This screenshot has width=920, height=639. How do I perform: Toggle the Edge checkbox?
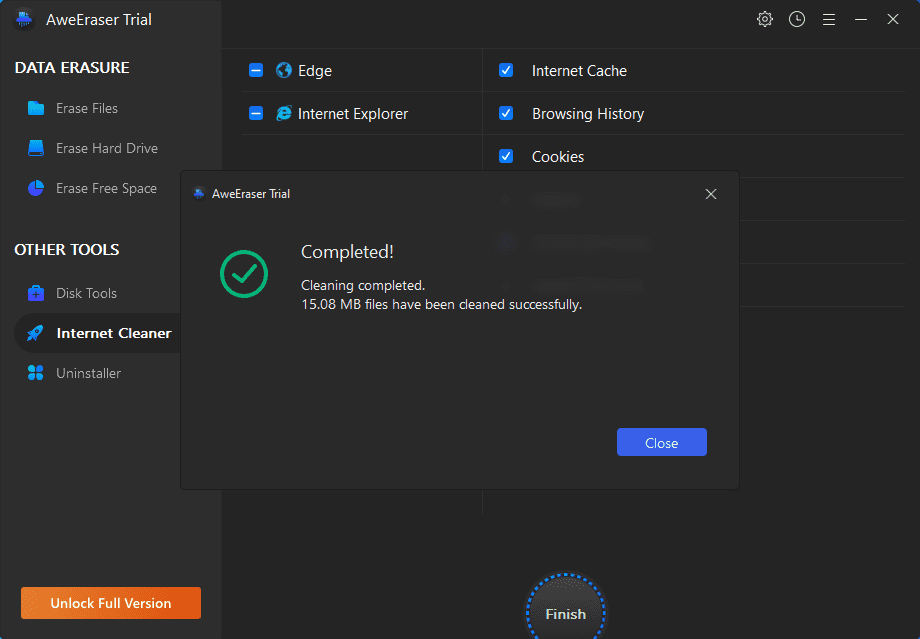pyautogui.click(x=256, y=71)
